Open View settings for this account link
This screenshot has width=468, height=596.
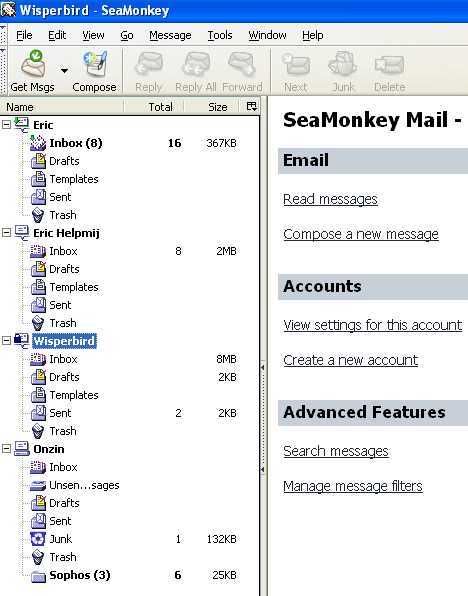point(373,325)
